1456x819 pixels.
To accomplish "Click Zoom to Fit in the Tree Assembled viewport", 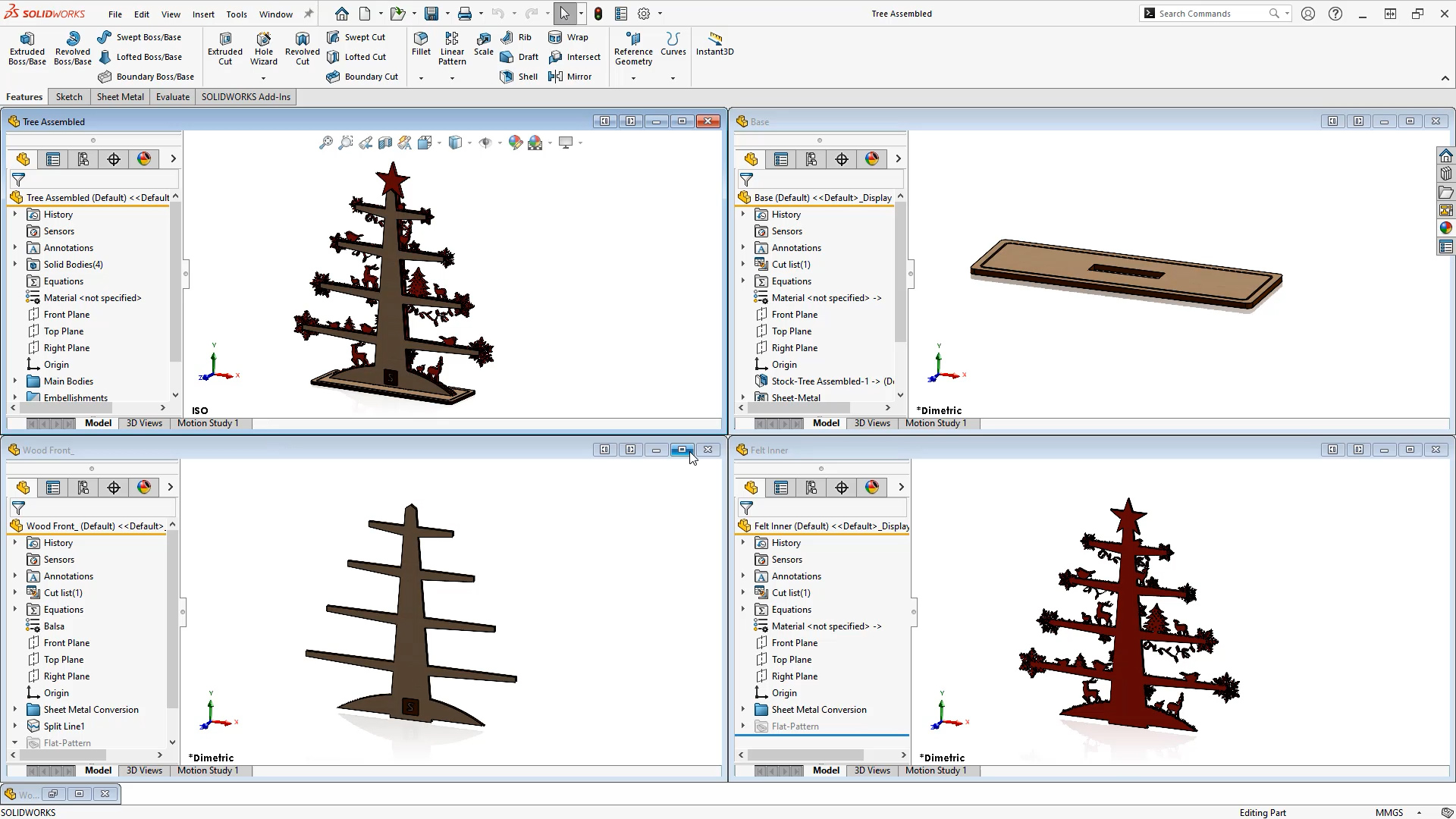I will (325, 142).
